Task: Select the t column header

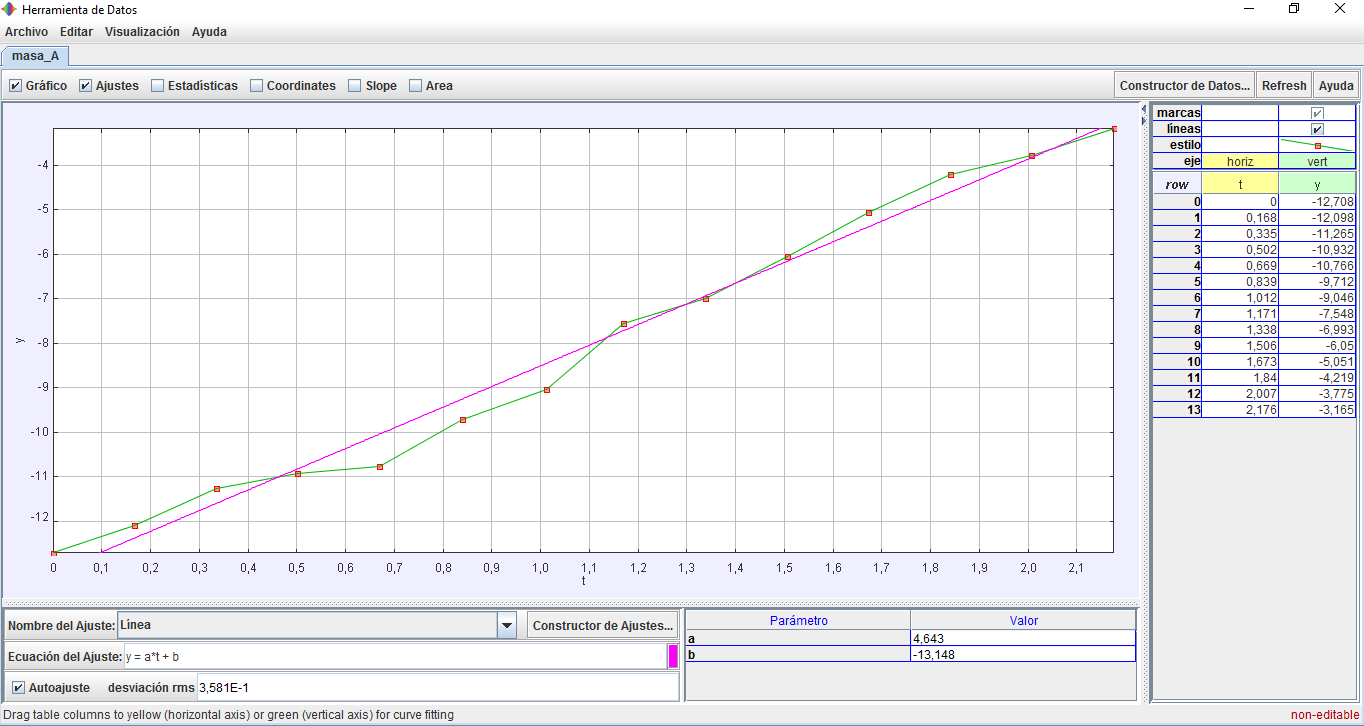Action: click(1240, 184)
